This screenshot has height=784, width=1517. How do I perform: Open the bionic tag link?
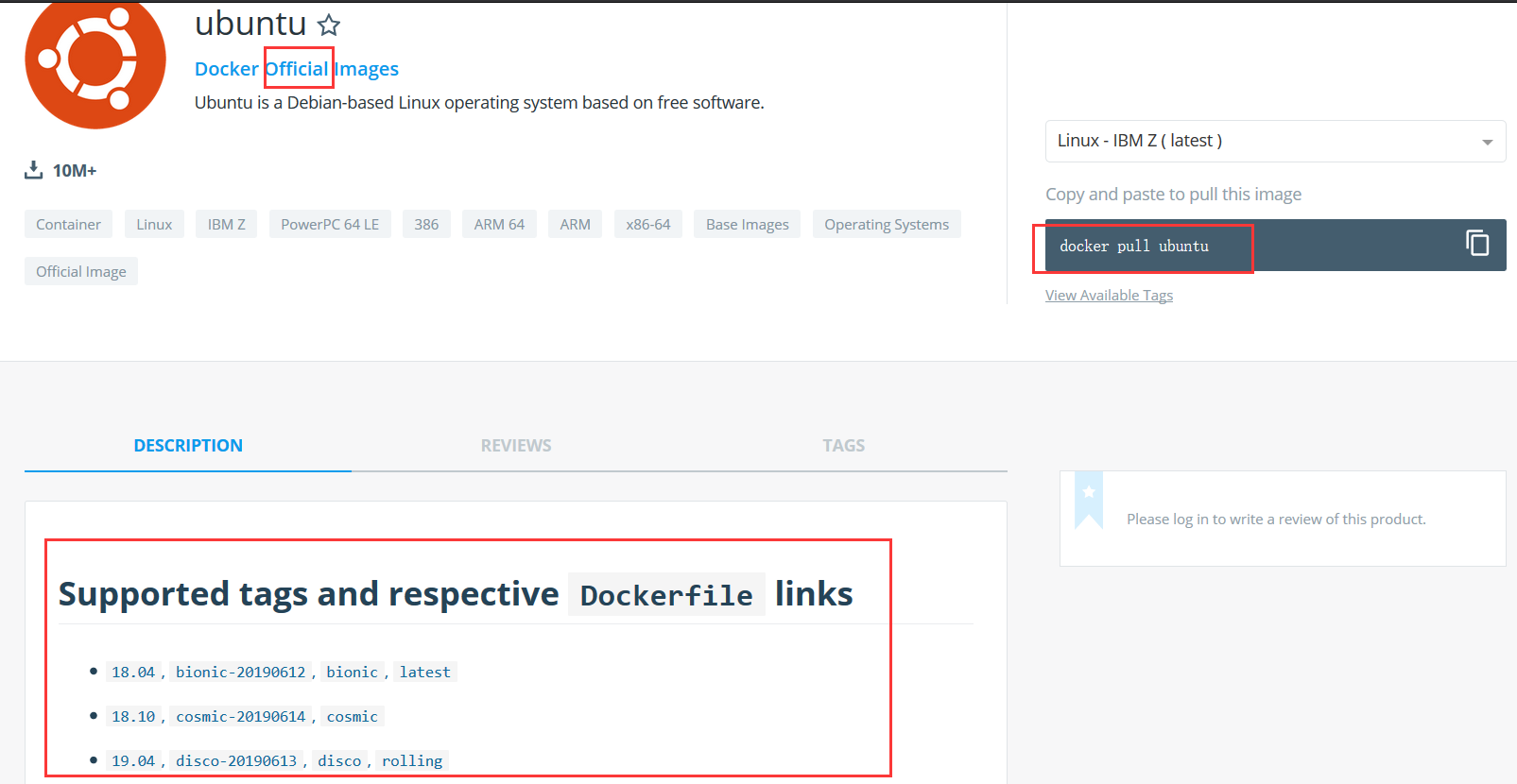[x=353, y=672]
